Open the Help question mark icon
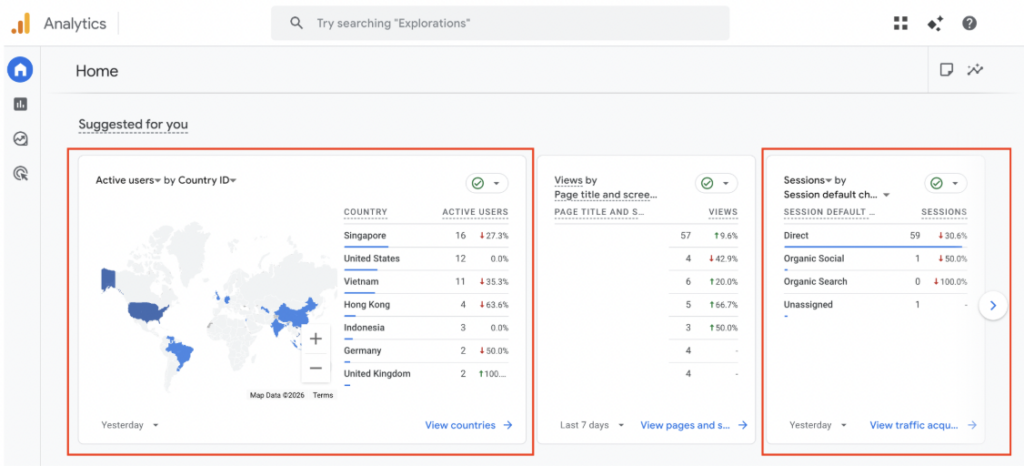1024x466 pixels. [969, 23]
